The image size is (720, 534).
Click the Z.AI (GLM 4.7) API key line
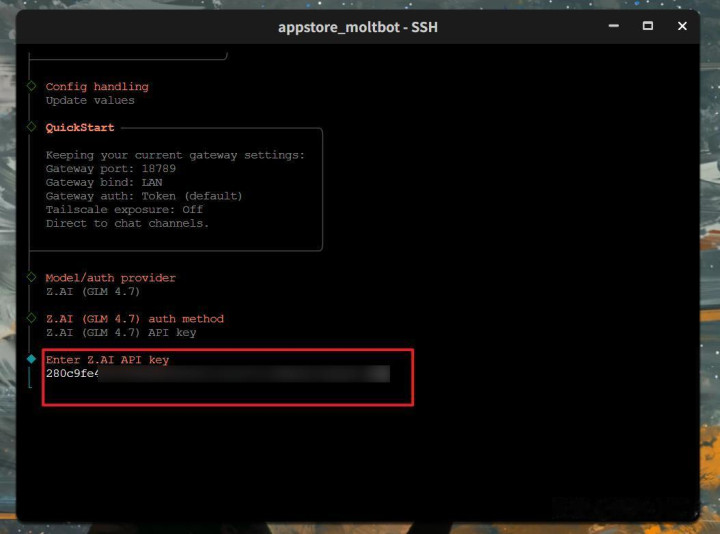click(x=121, y=332)
